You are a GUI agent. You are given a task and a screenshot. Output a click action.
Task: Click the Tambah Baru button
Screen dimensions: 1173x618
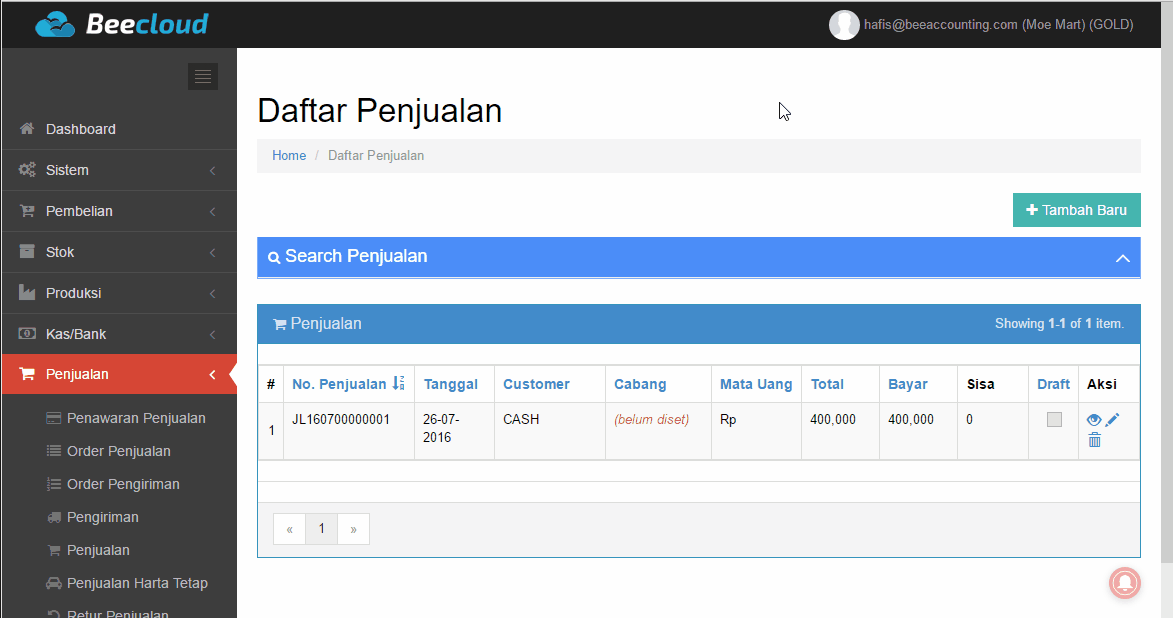pos(1076,210)
